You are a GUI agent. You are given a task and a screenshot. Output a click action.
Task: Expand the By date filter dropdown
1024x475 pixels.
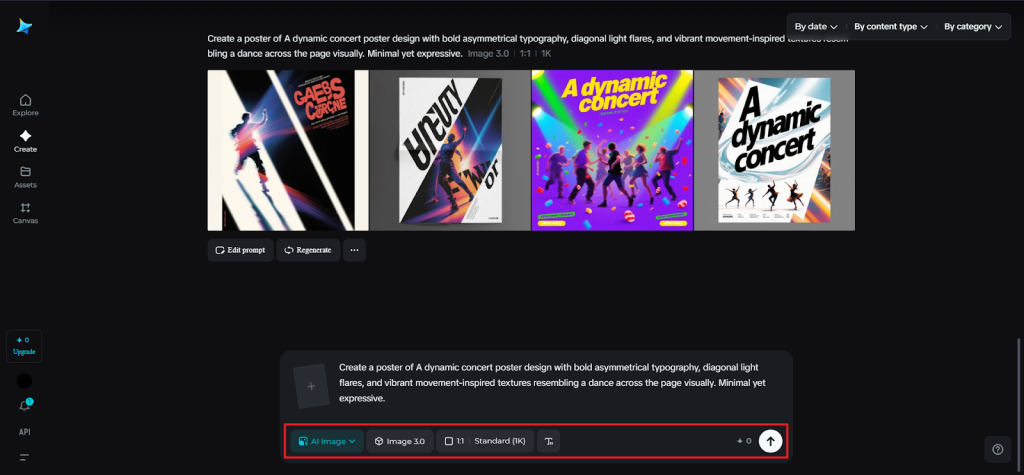click(x=815, y=27)
